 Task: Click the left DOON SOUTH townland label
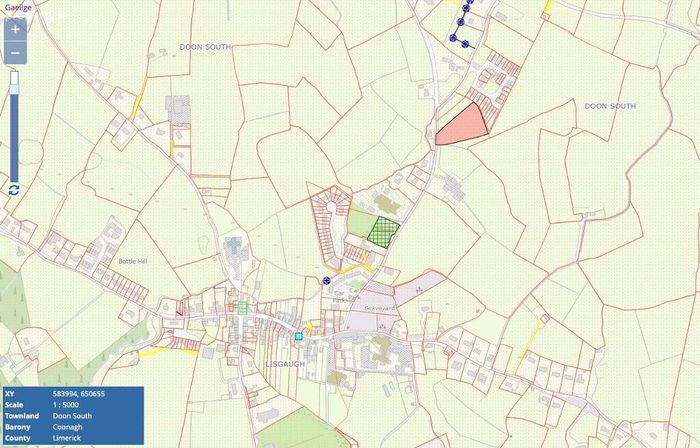click(x=205, y=47)
